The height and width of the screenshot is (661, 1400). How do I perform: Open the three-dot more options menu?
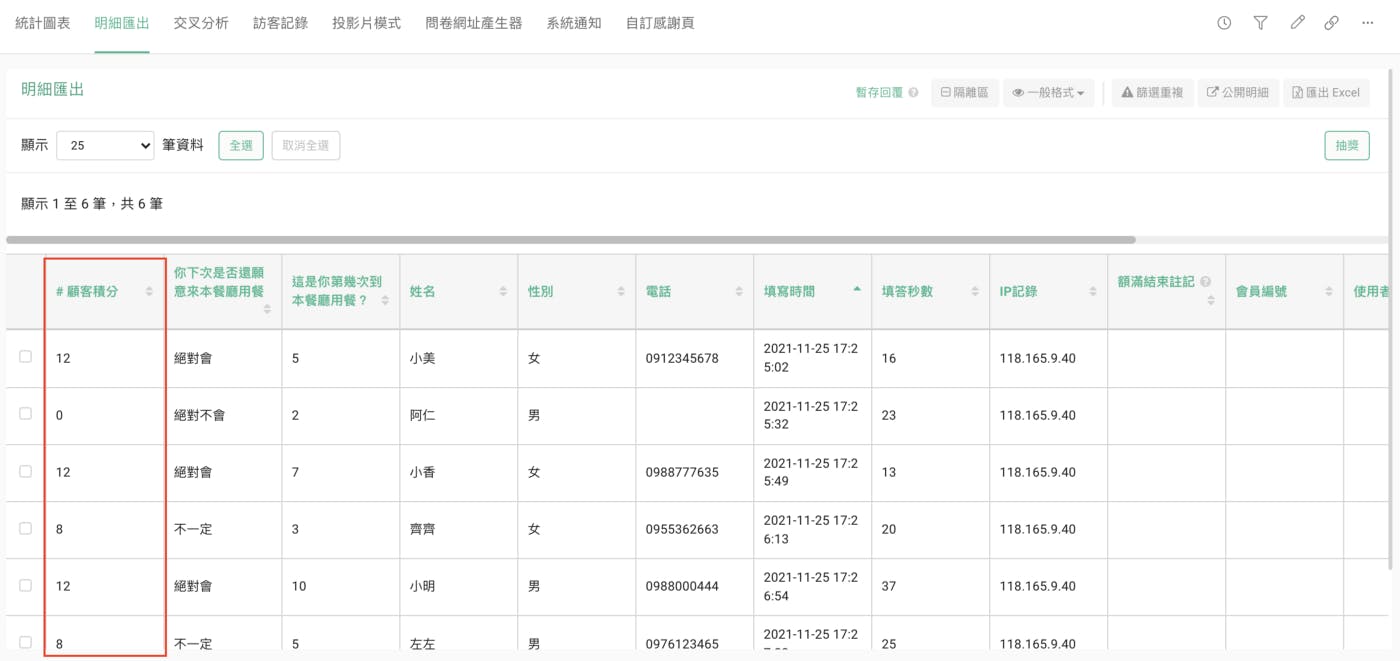click(x=1368, y=23)
